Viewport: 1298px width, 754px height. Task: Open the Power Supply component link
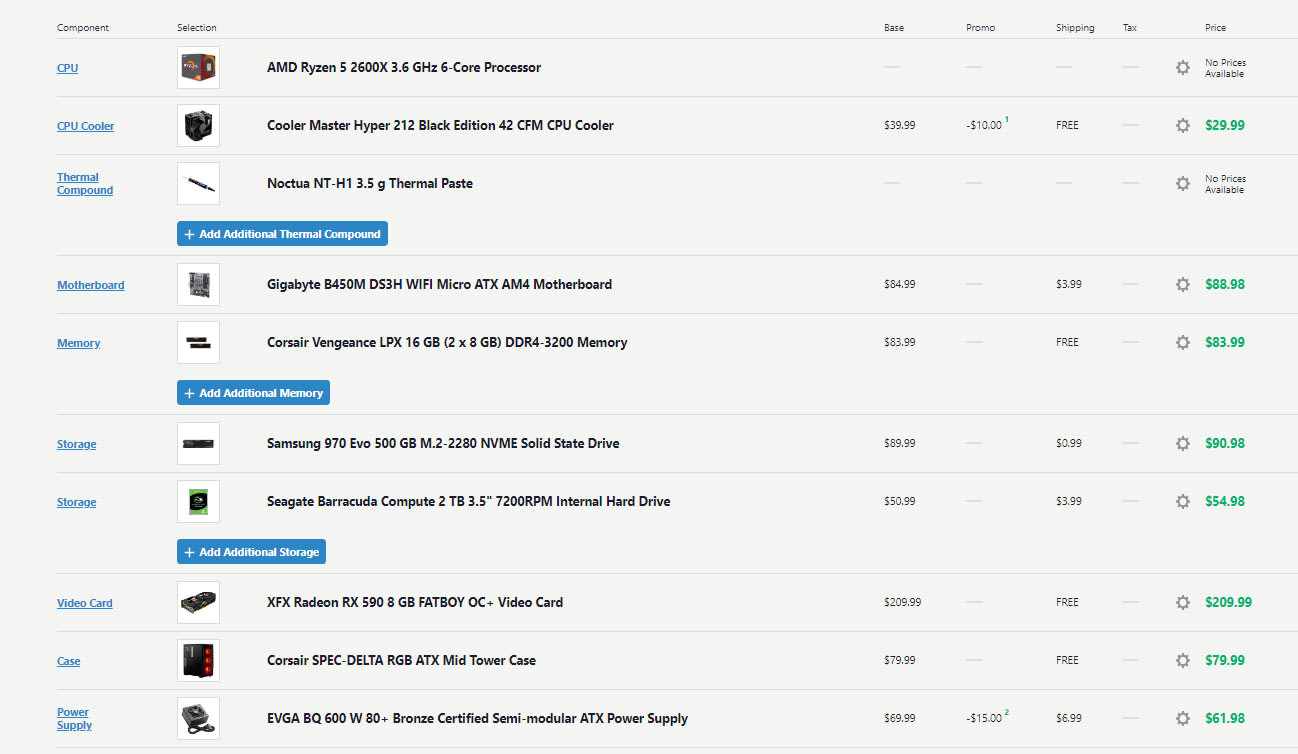point(74,719)
